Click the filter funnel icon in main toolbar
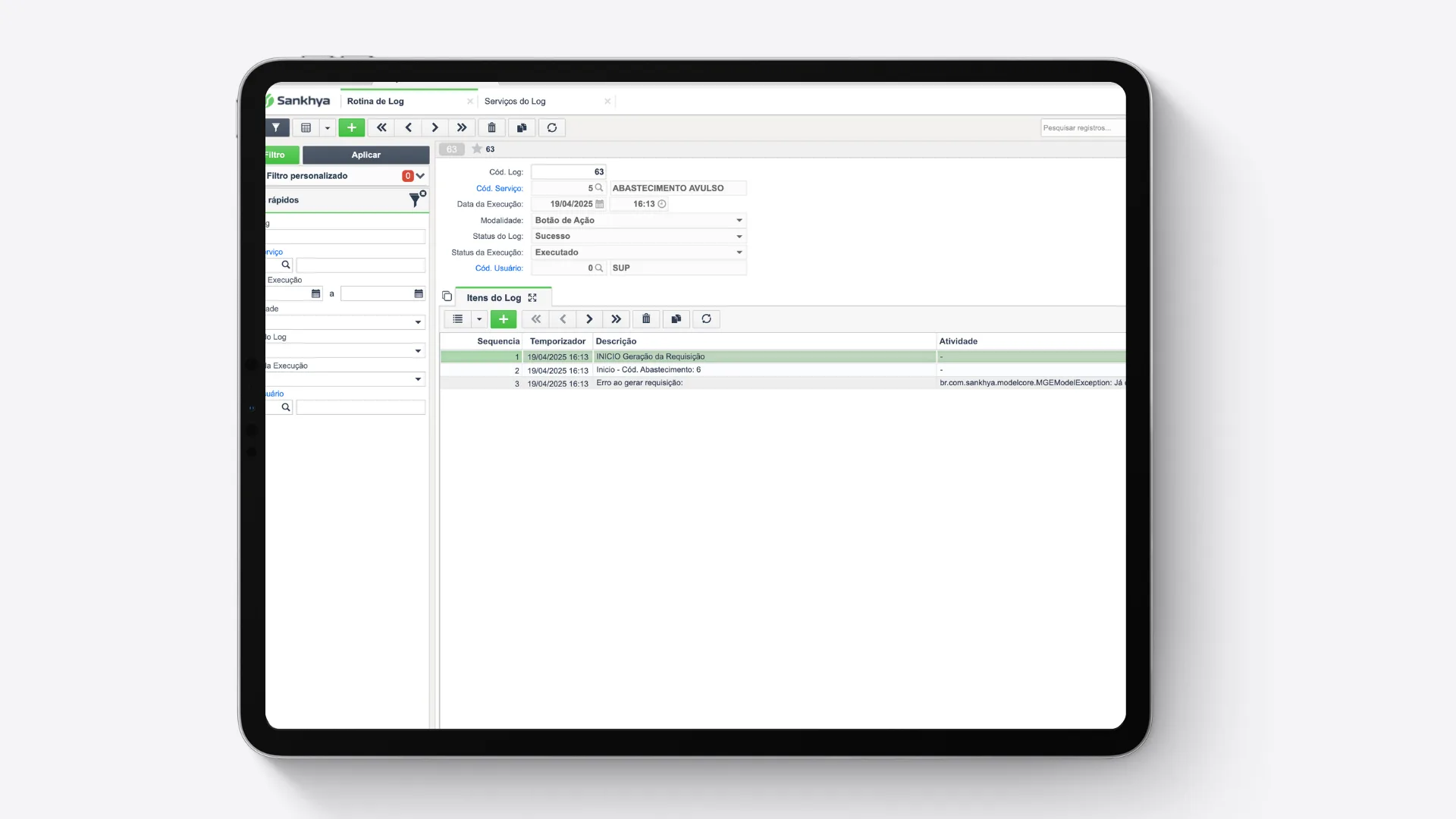The width and height of the screenshot is (1456, 819). 276,127
